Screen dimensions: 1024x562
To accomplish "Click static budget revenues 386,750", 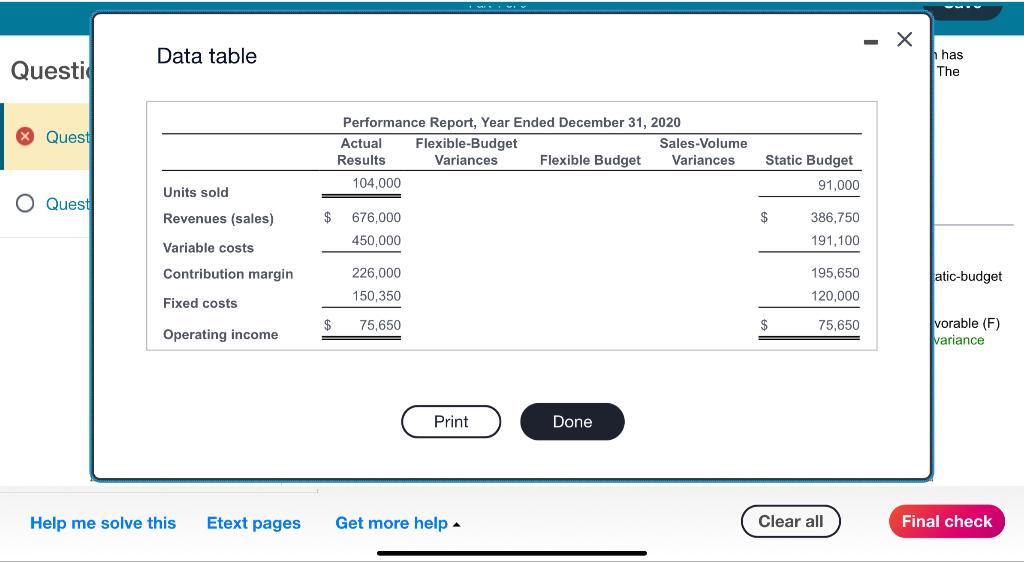I will click(835, 217).
